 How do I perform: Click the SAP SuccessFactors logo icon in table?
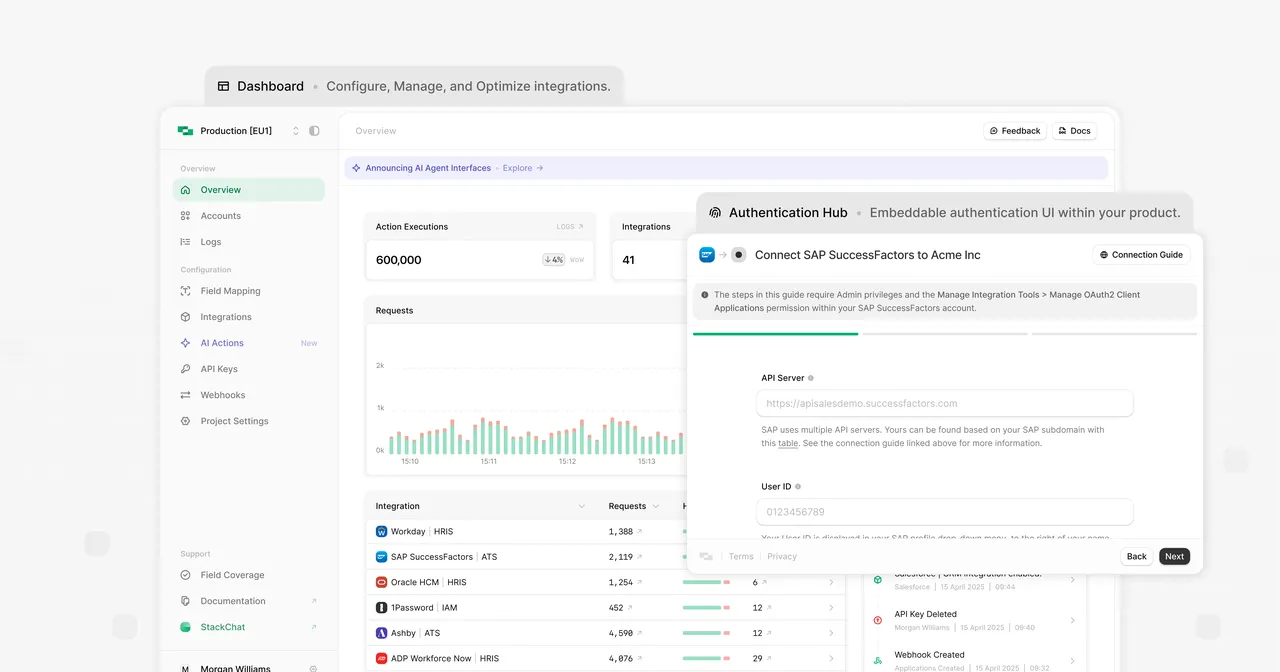(x=381, y=557)
